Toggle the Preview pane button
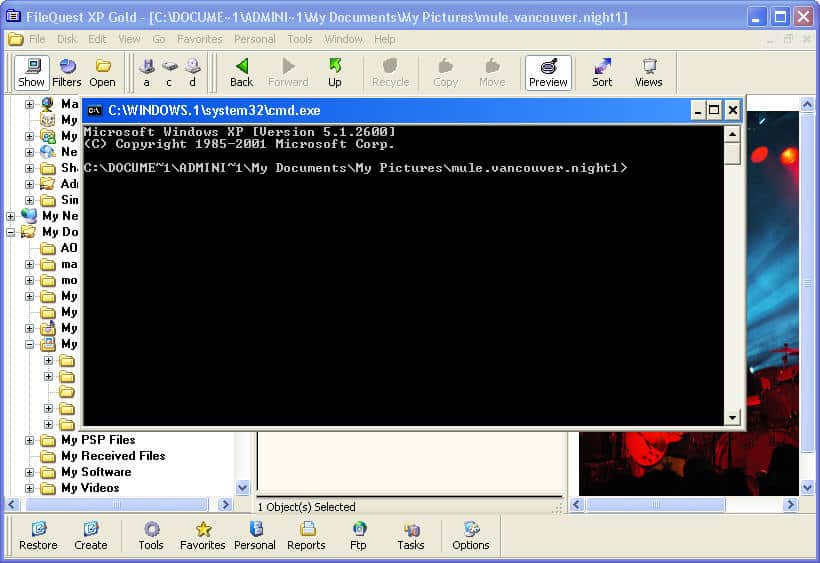The width and height of the screenshot is (820, 563). [548, 72]
